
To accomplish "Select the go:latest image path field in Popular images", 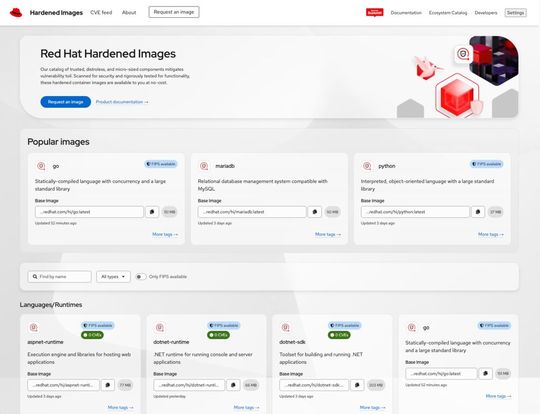I will (89, 212).
